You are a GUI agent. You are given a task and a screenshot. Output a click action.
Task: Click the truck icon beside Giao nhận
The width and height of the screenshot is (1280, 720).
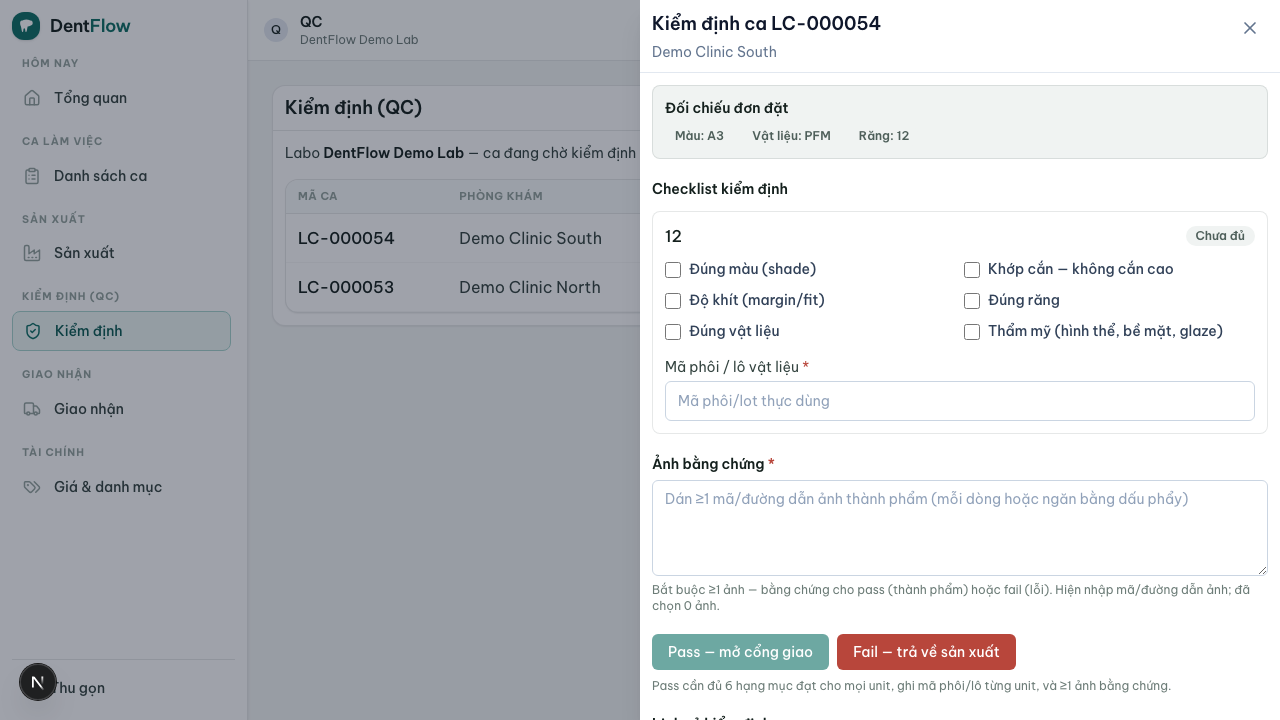[x=32, y=409]
